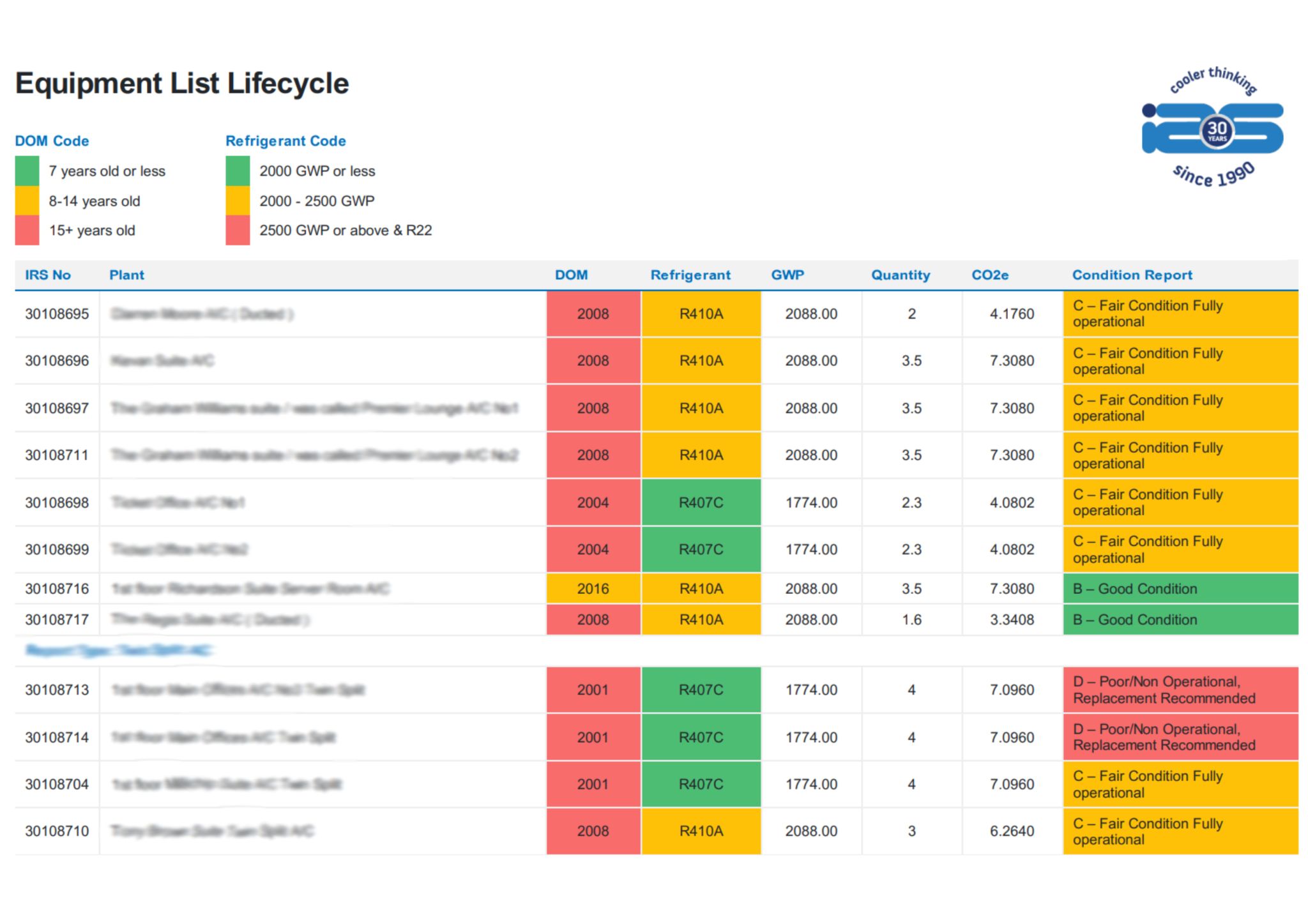Click red 2500 GWP or above swatch
The width and height of the screenshot is (1308, 924).
tap(237, 230)
